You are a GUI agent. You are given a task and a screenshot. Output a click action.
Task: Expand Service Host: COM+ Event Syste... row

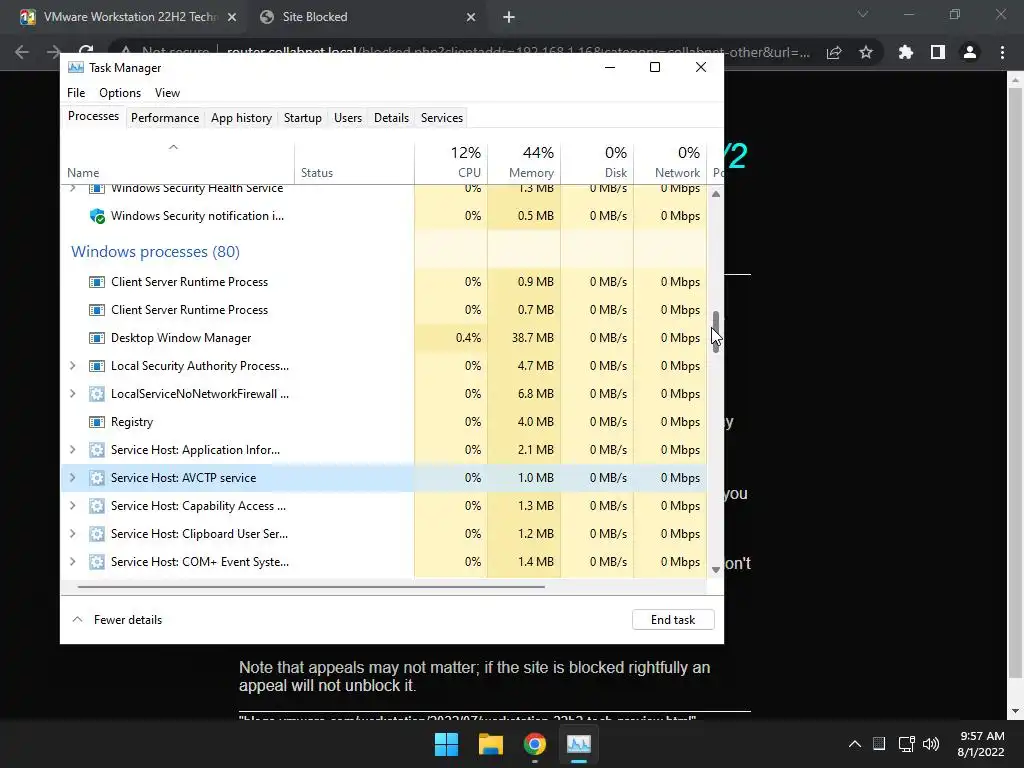(x=72, y=562)
